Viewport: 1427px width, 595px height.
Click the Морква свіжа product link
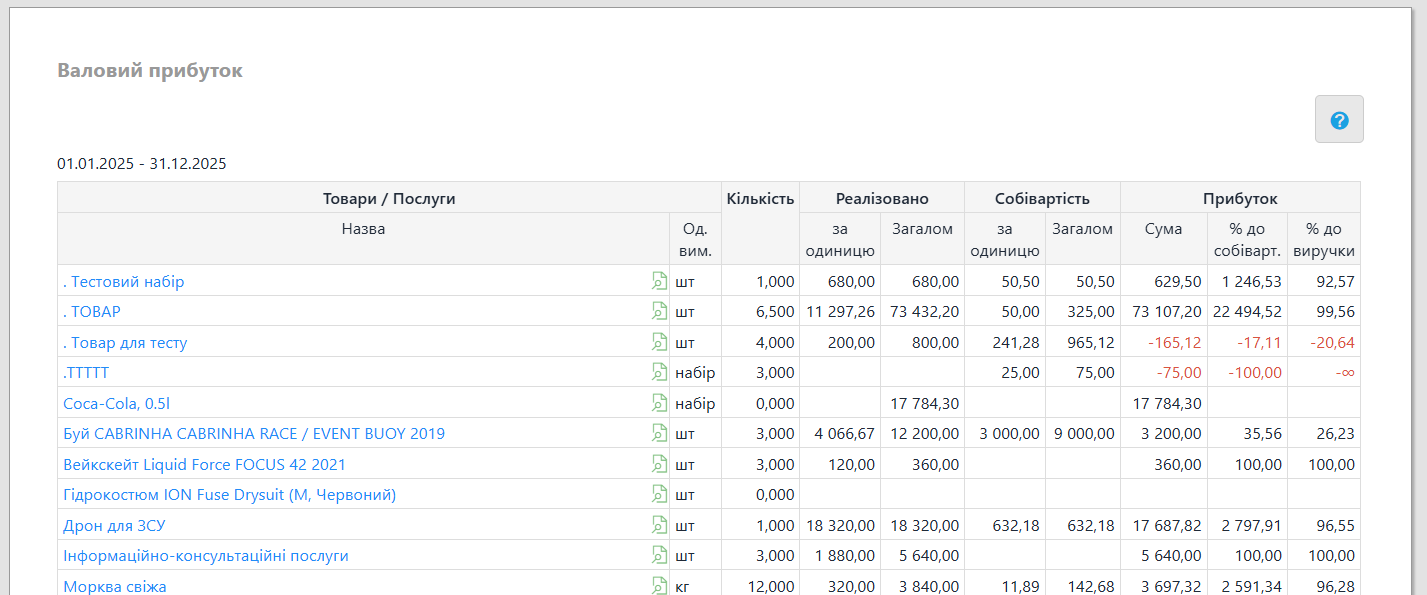pos(115,587)
